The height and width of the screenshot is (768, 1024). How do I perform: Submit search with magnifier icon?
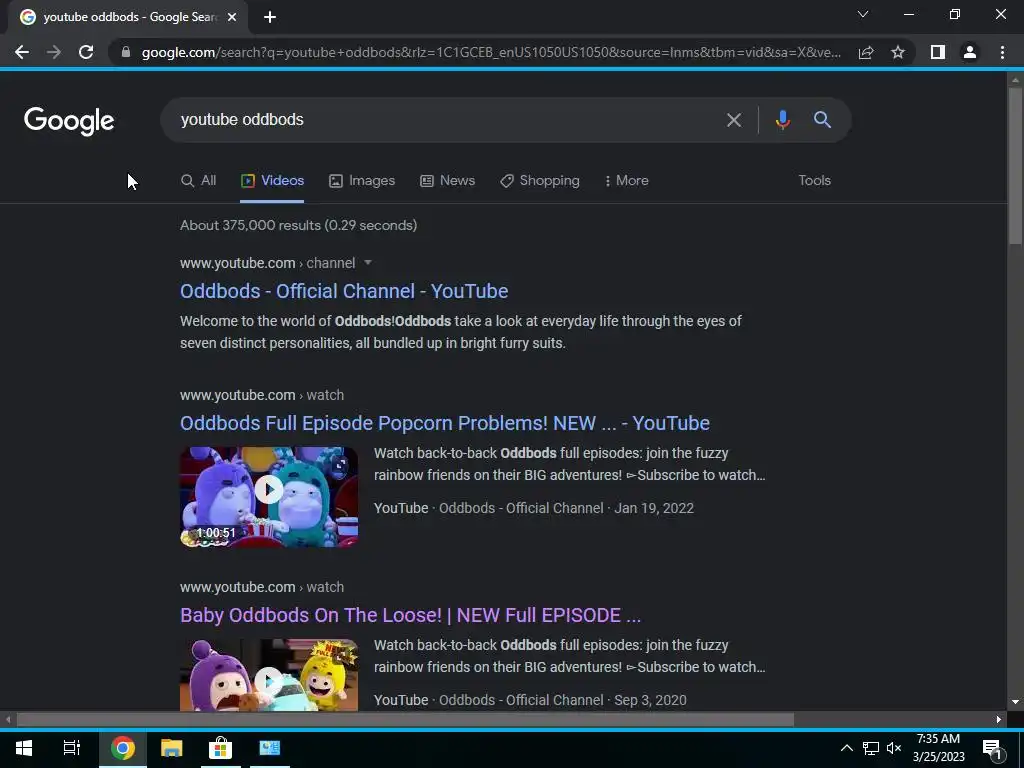point(822,120)
